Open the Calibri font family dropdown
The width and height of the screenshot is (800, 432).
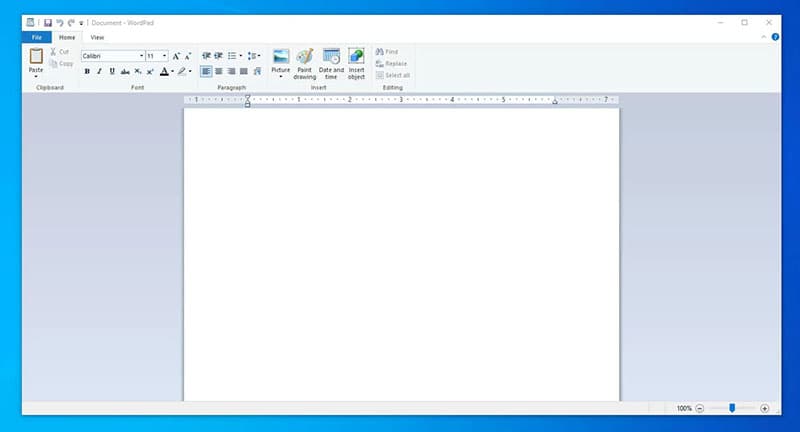coord(141,56)
